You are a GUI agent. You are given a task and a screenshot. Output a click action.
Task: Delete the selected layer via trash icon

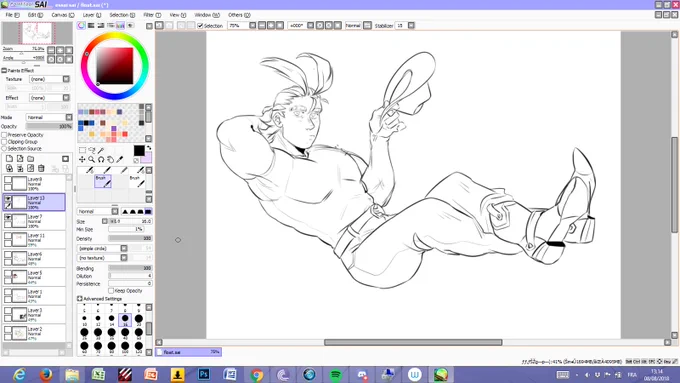[x=41, y=168]
